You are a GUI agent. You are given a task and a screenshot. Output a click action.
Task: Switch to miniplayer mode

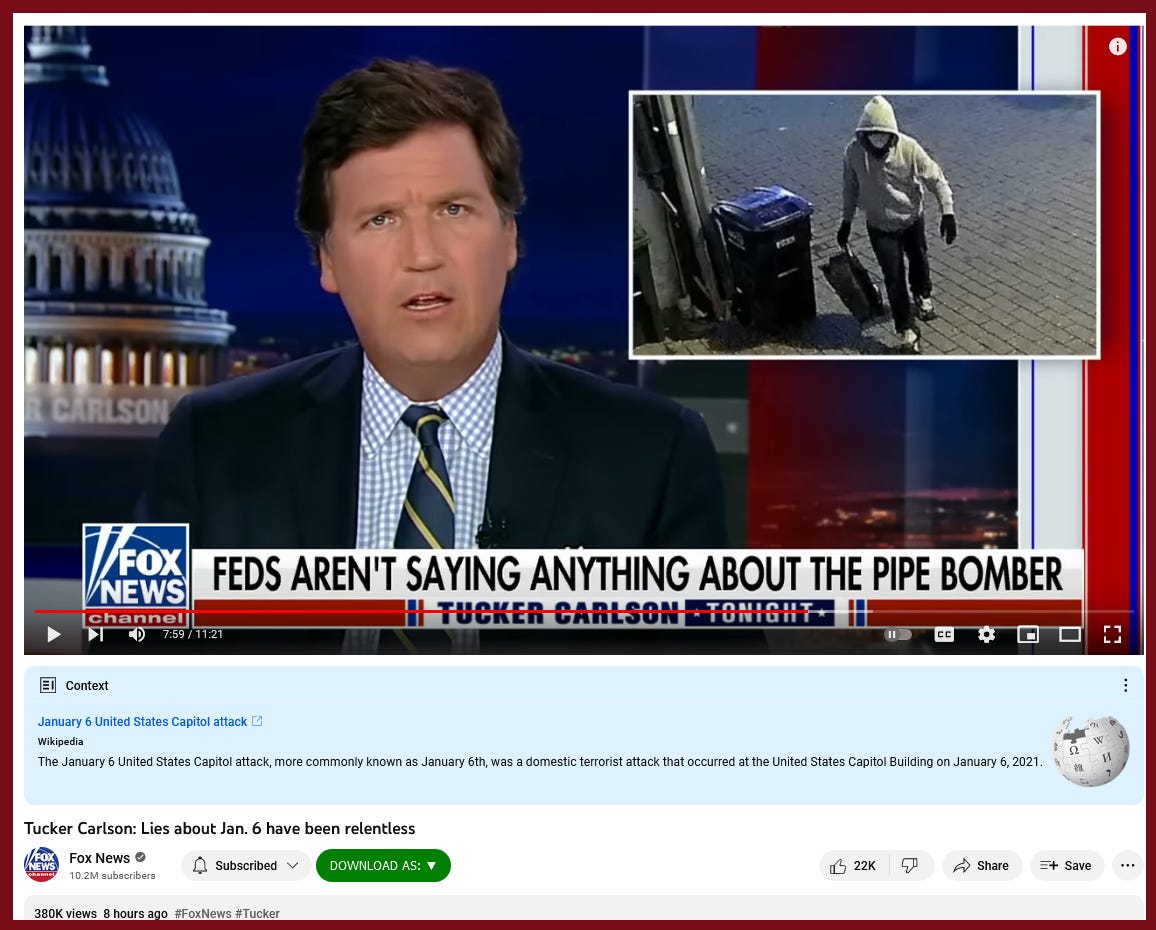click(x=1028, y=634)
